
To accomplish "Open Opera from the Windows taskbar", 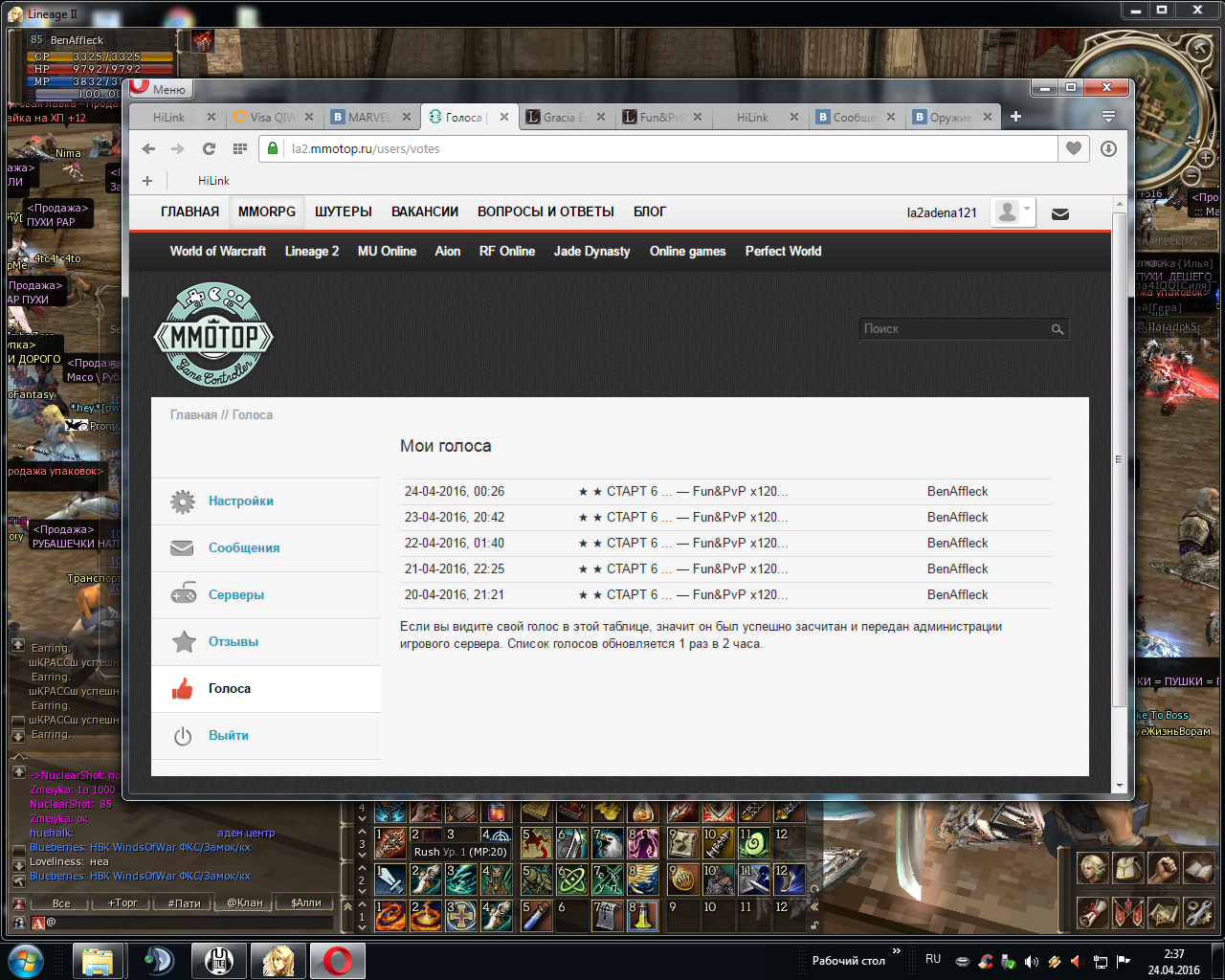I will (337, 960).
